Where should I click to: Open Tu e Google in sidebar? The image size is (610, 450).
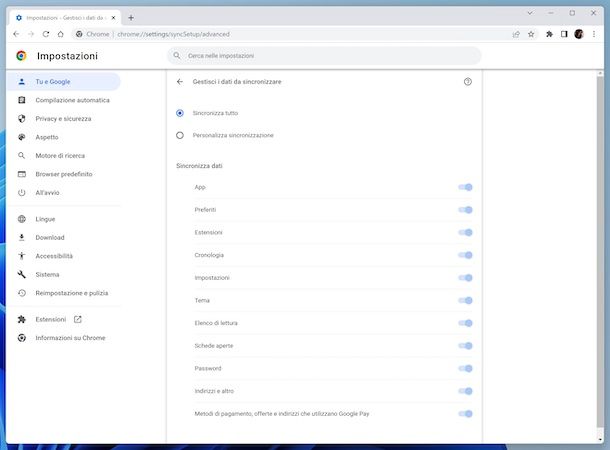(63, 82)
